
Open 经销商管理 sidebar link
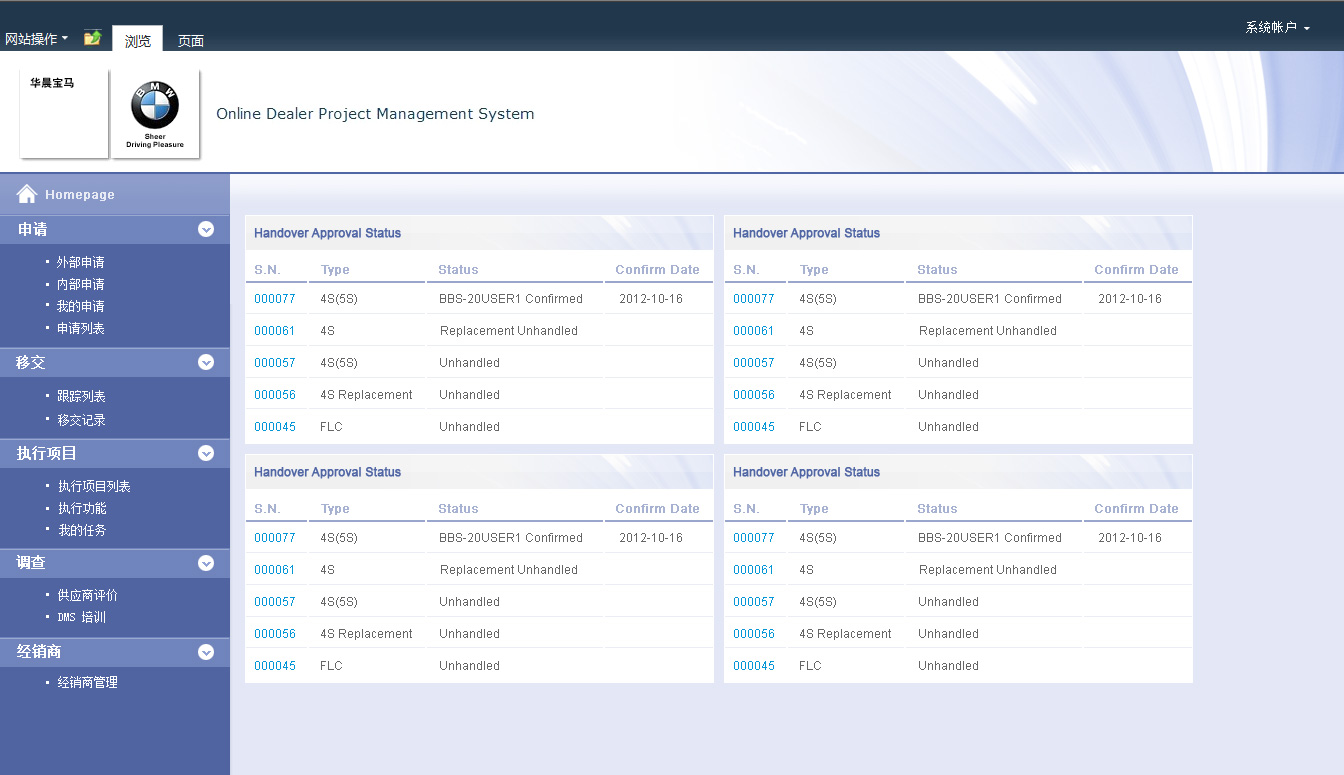pos(87,682)
